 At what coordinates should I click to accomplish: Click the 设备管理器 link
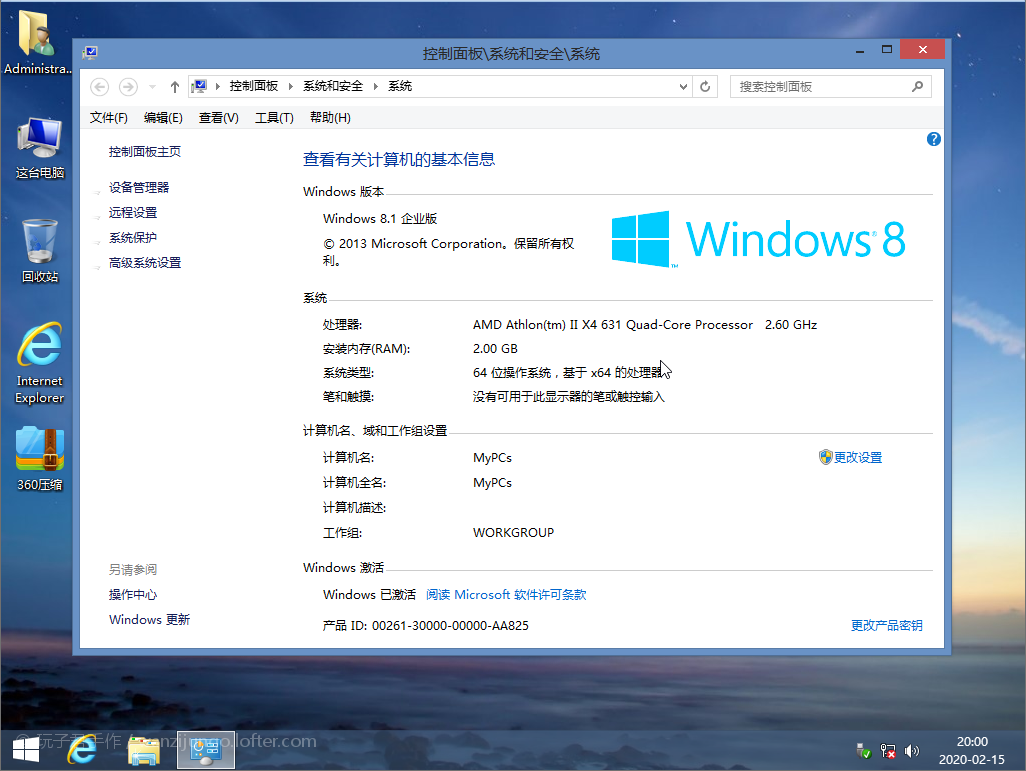tap(139, 187)
